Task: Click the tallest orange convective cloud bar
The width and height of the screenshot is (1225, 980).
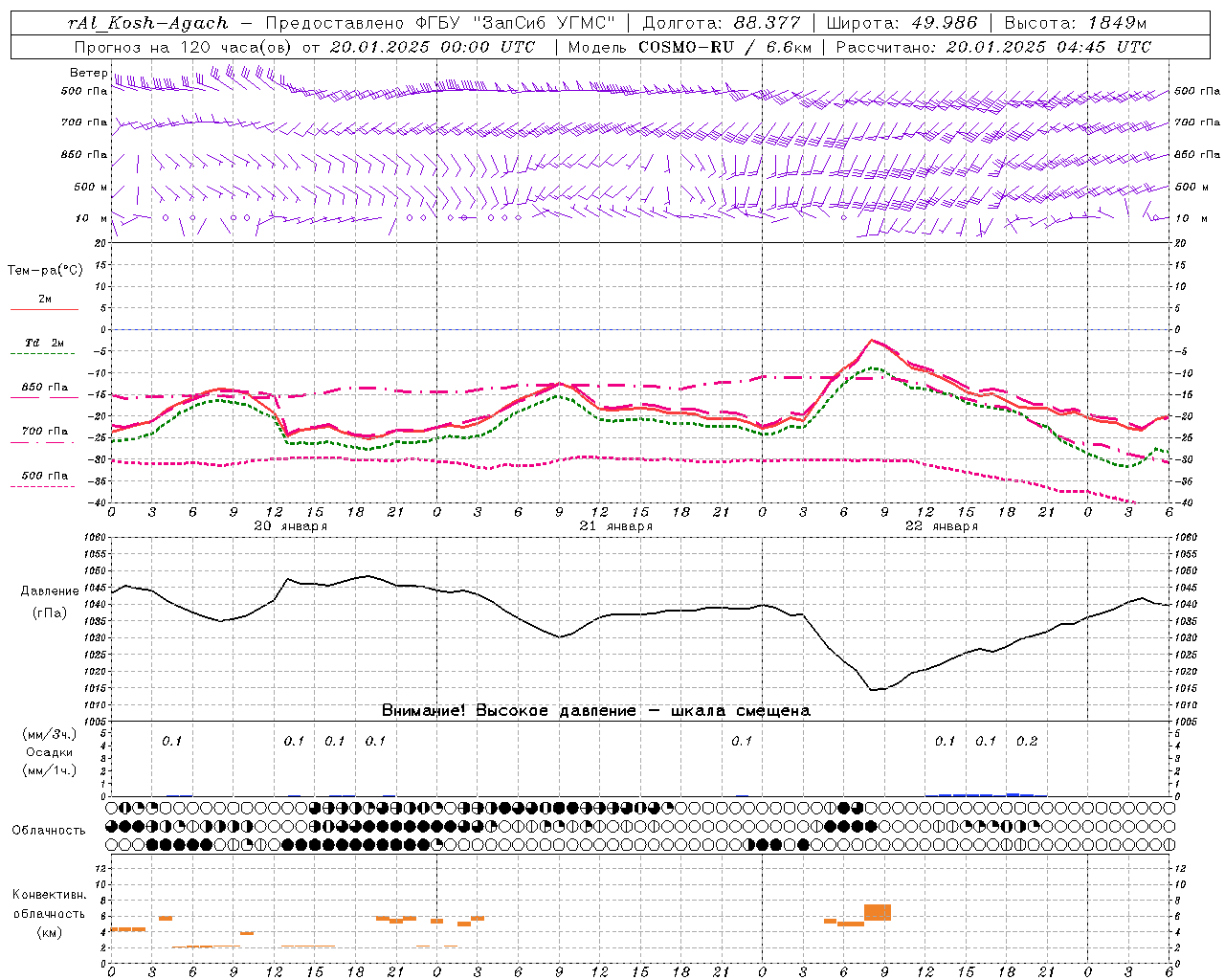Action: point(878,912)
